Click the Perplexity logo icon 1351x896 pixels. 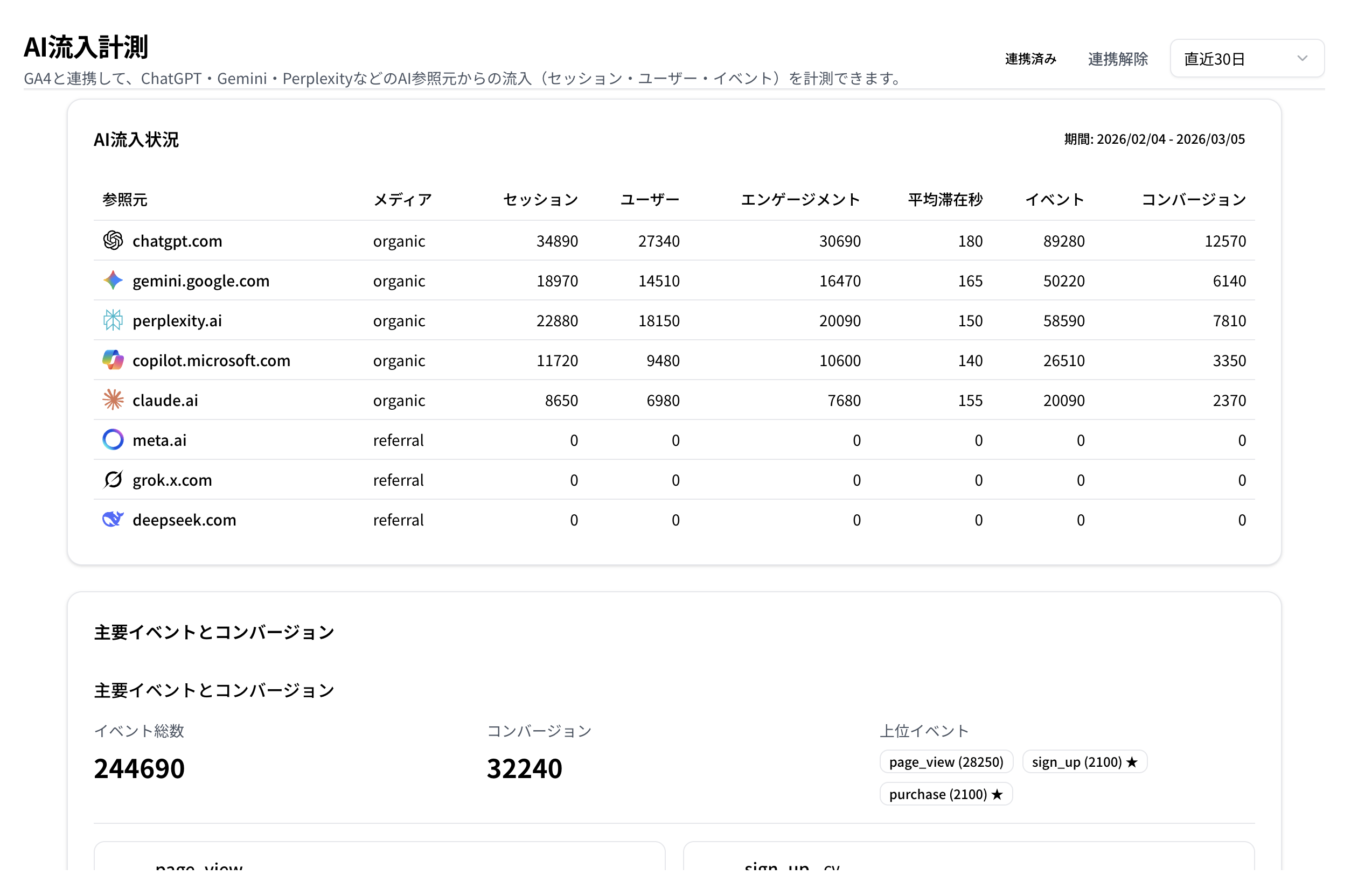coord(113,320)
